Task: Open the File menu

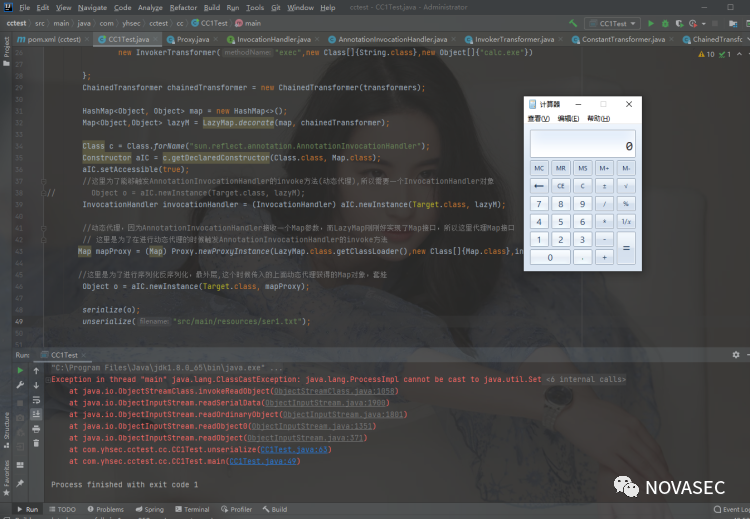Action: [x=24, y=8]
